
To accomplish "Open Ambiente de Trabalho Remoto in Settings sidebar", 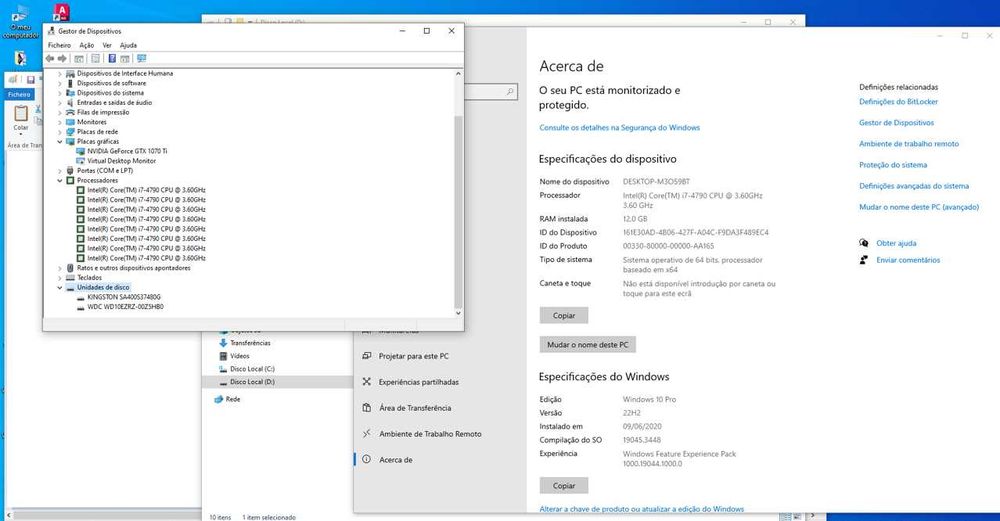I will (x=430, y=434).
